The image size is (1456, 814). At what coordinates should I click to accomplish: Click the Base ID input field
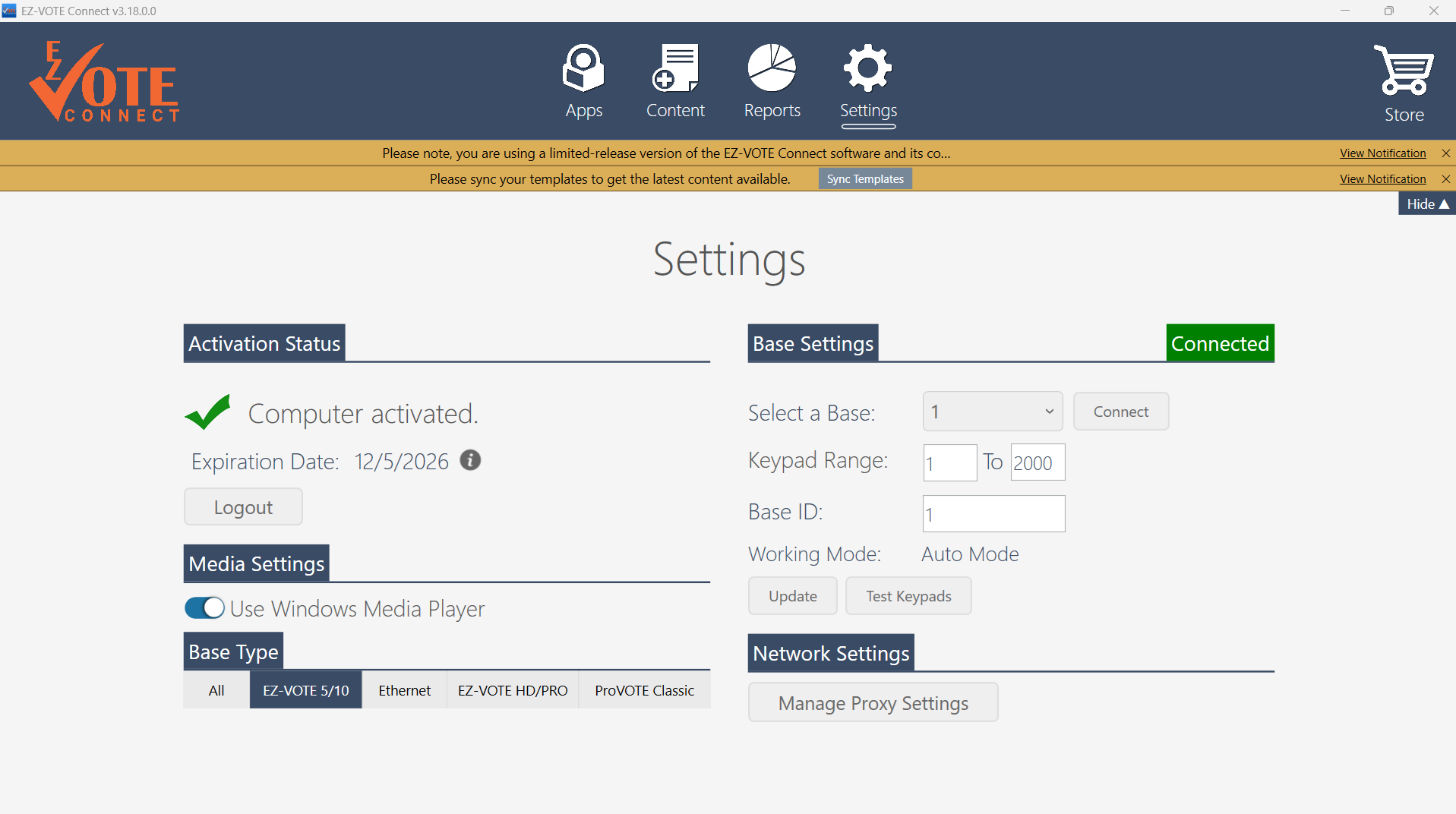coord(993,514)
